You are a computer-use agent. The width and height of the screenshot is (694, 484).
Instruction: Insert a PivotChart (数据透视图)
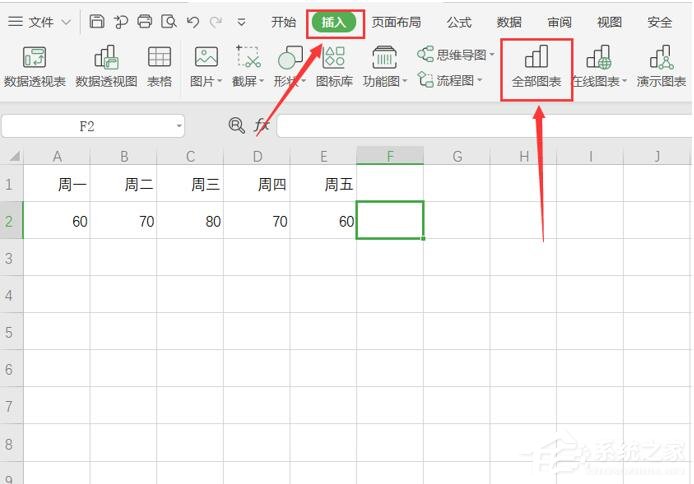point(106,67)
